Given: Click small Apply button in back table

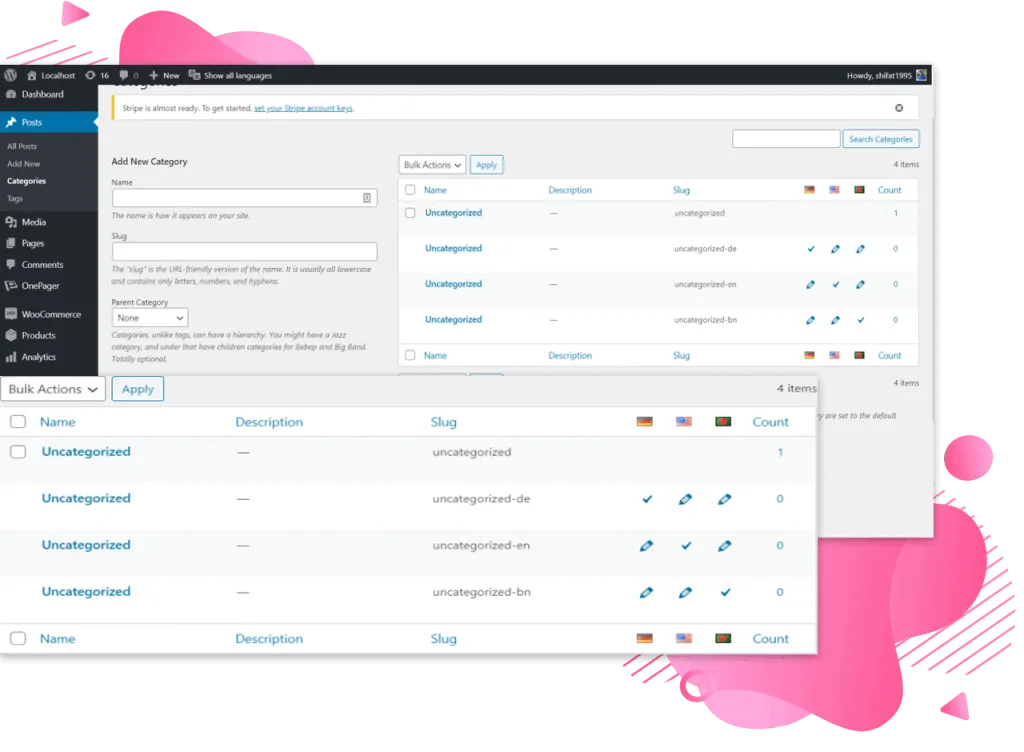Looking at the screenshot, I should click(x=487, y=165).
